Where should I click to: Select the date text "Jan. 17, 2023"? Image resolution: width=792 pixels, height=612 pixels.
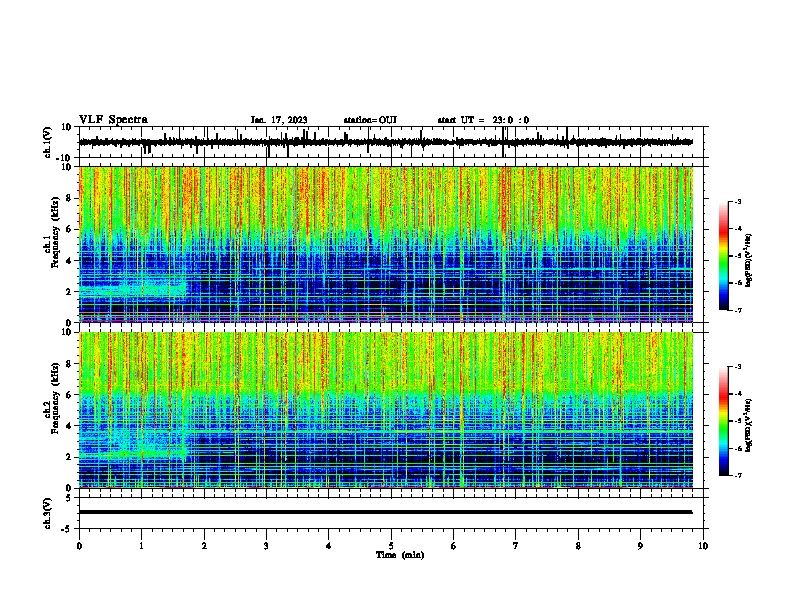[x=279, y=120]
